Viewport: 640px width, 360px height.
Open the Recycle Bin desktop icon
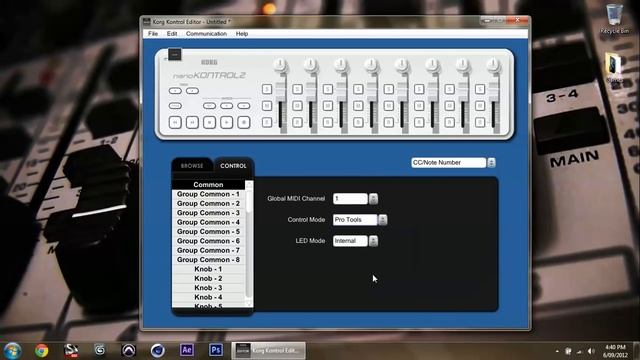click(614, 19)
